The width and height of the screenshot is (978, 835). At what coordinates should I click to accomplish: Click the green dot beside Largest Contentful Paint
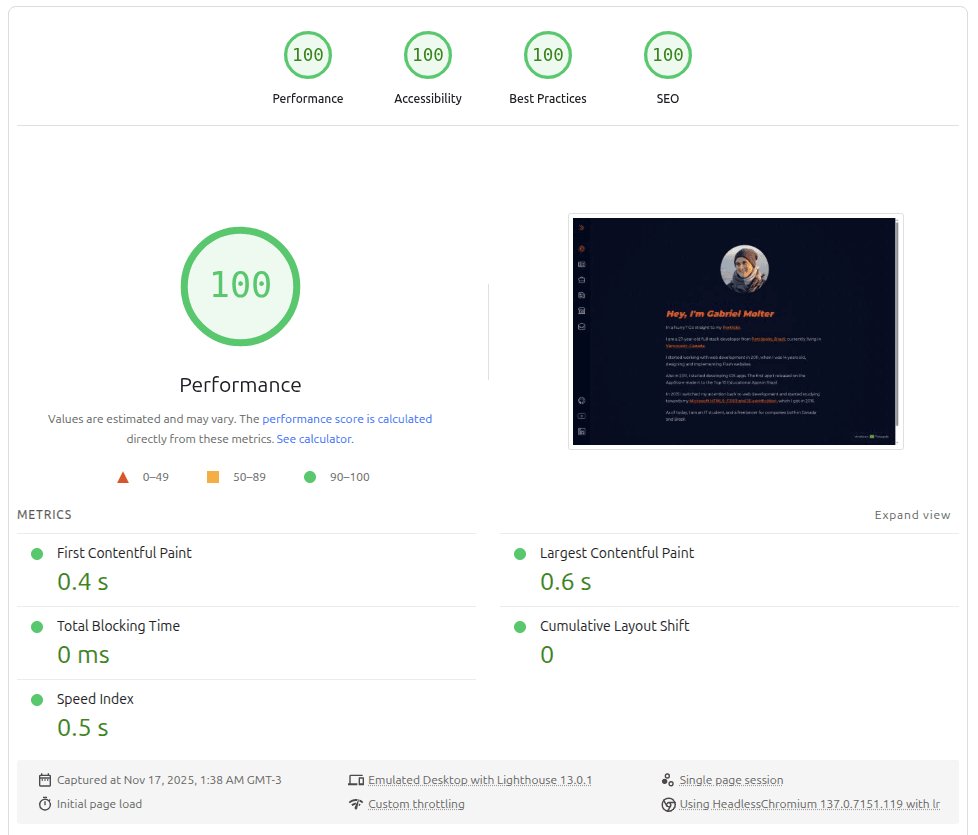519,553
